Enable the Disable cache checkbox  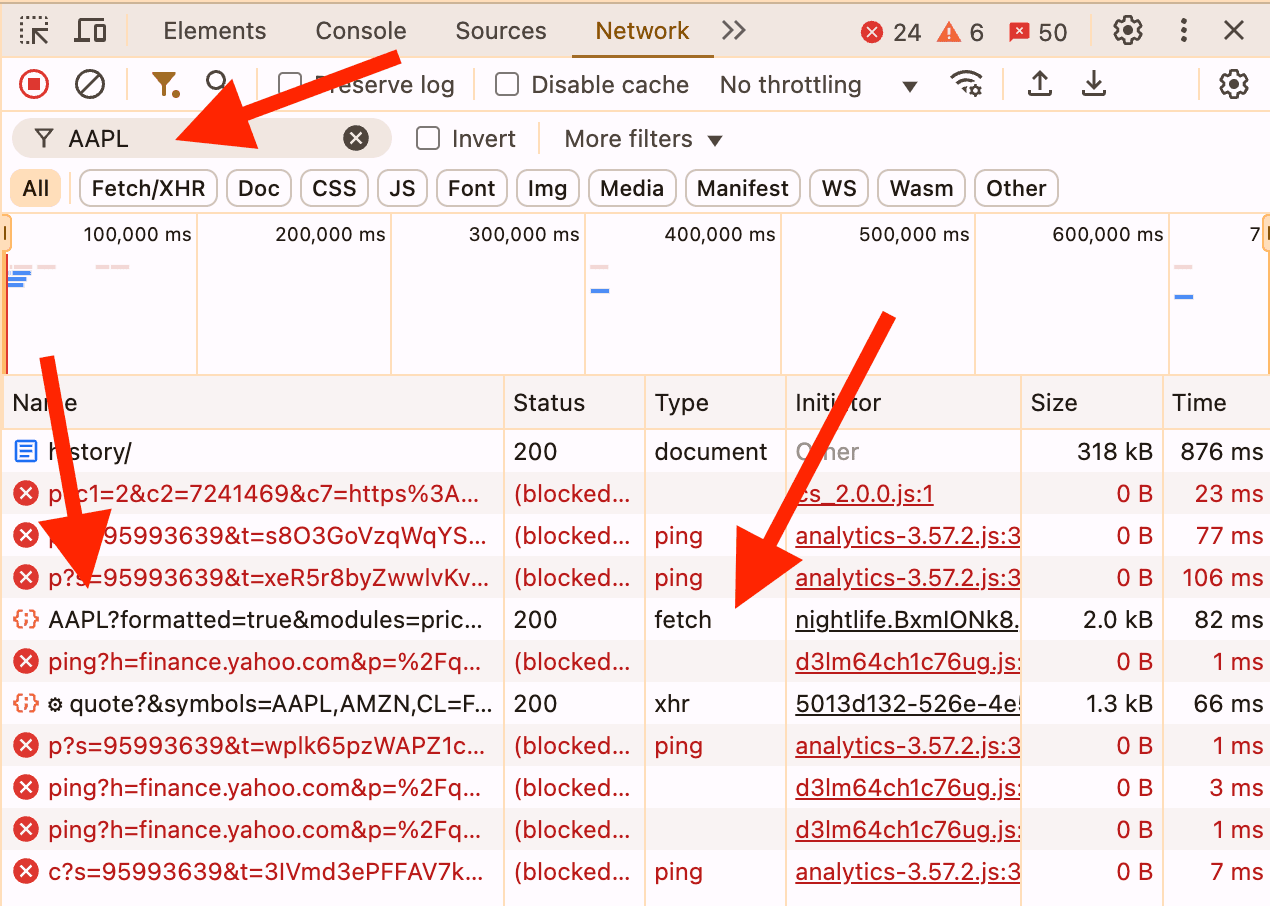(x=508, y=85)
